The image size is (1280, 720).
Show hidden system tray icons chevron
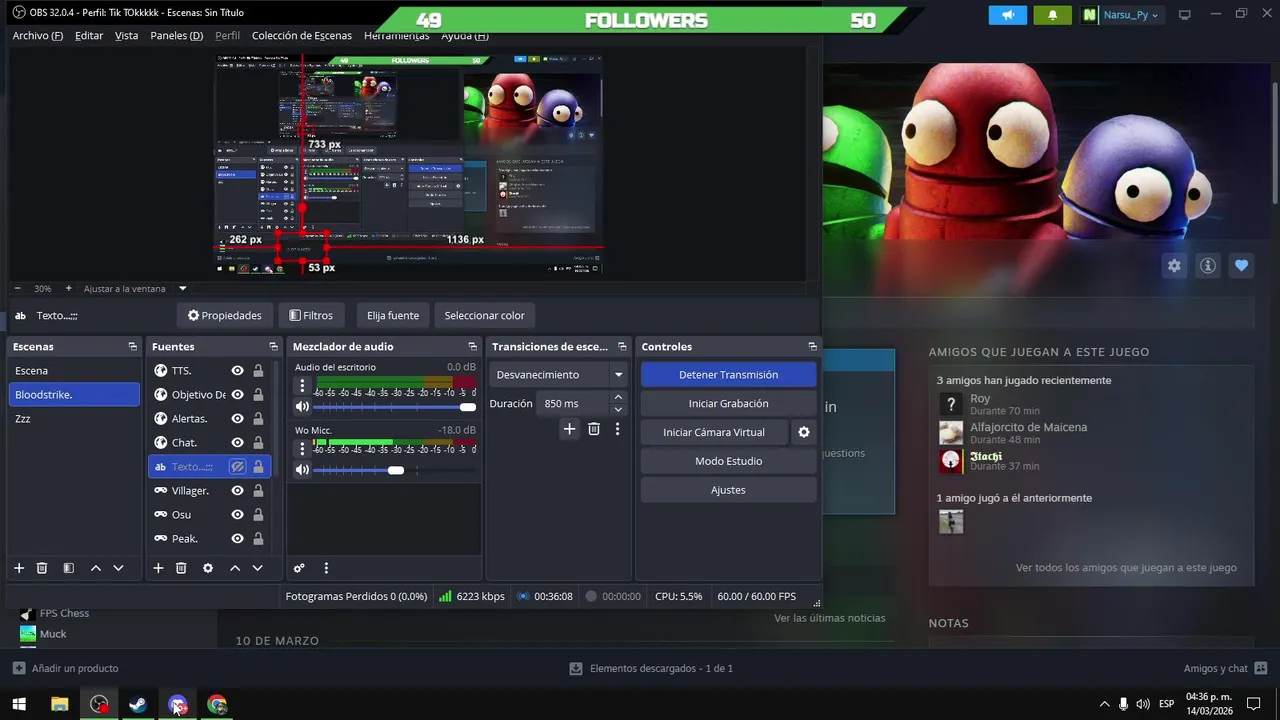coord(1104,704)
